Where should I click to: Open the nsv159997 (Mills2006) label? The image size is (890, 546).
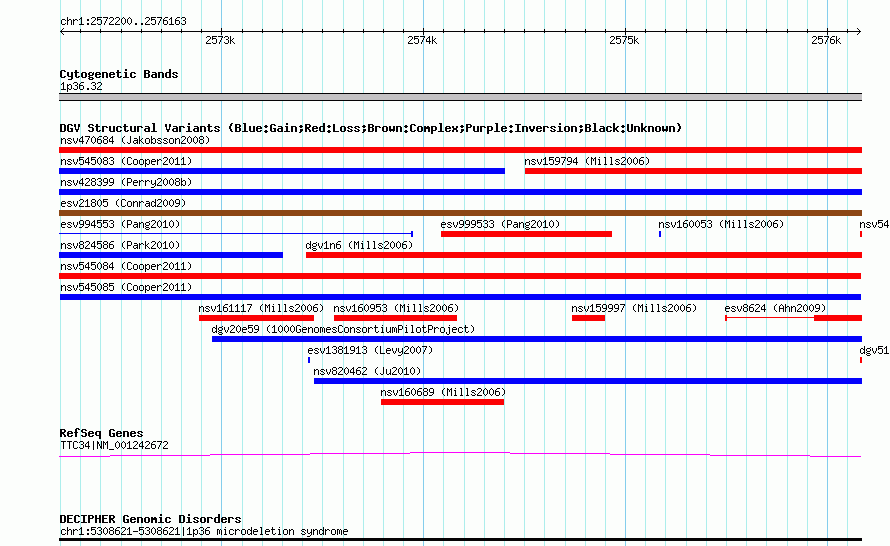(634, 308)
